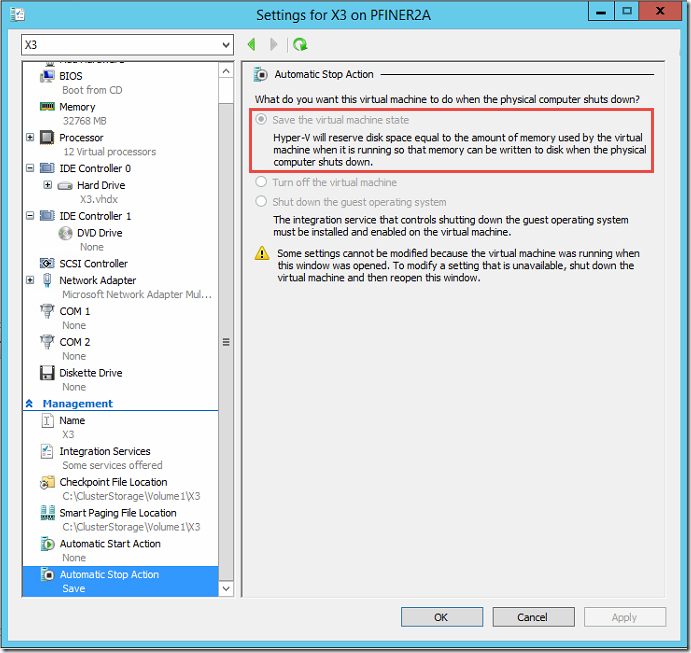
Task: Click the Name document icon
Action: 47,420
